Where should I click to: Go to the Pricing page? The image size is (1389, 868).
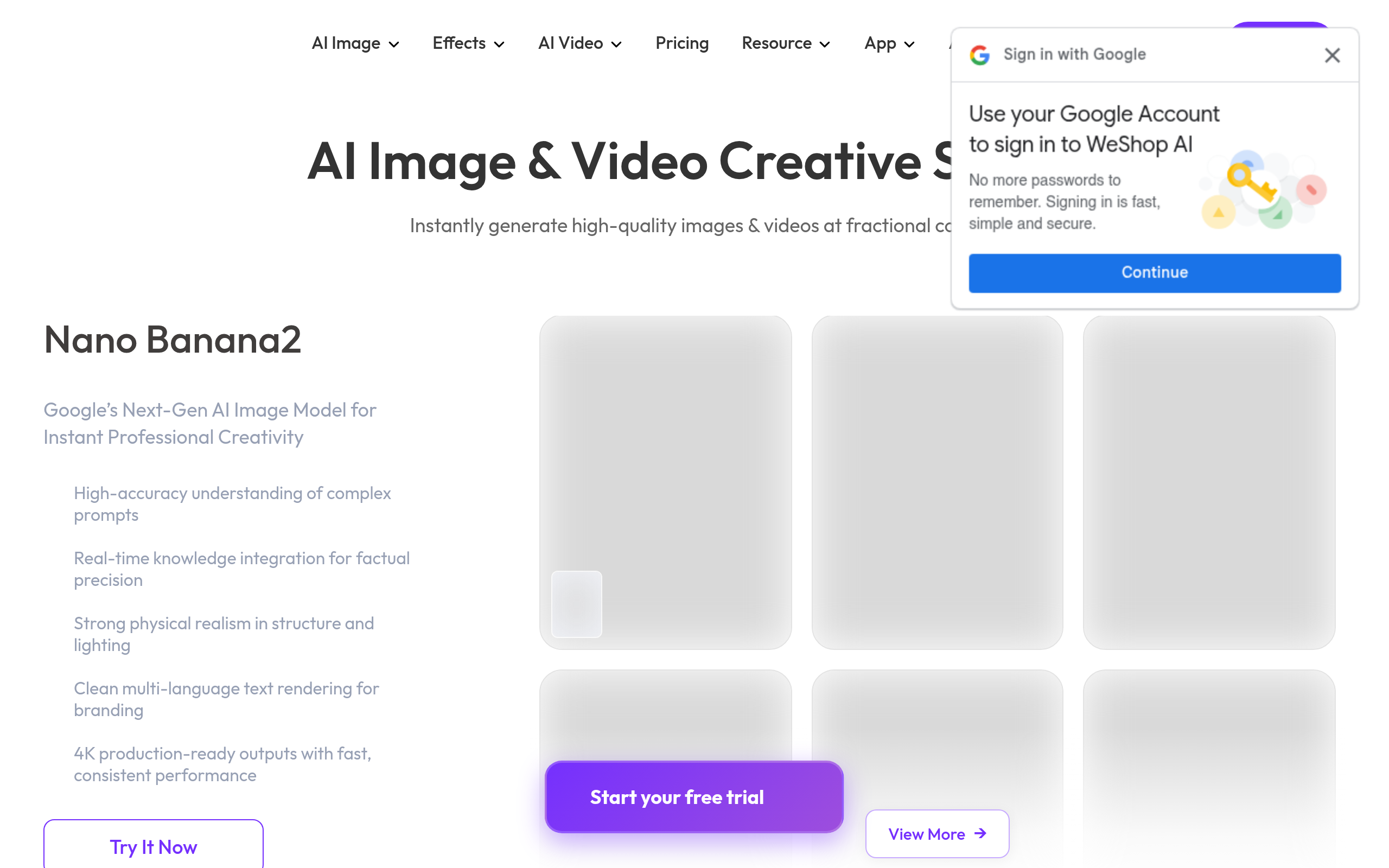(x=682, y=43)
